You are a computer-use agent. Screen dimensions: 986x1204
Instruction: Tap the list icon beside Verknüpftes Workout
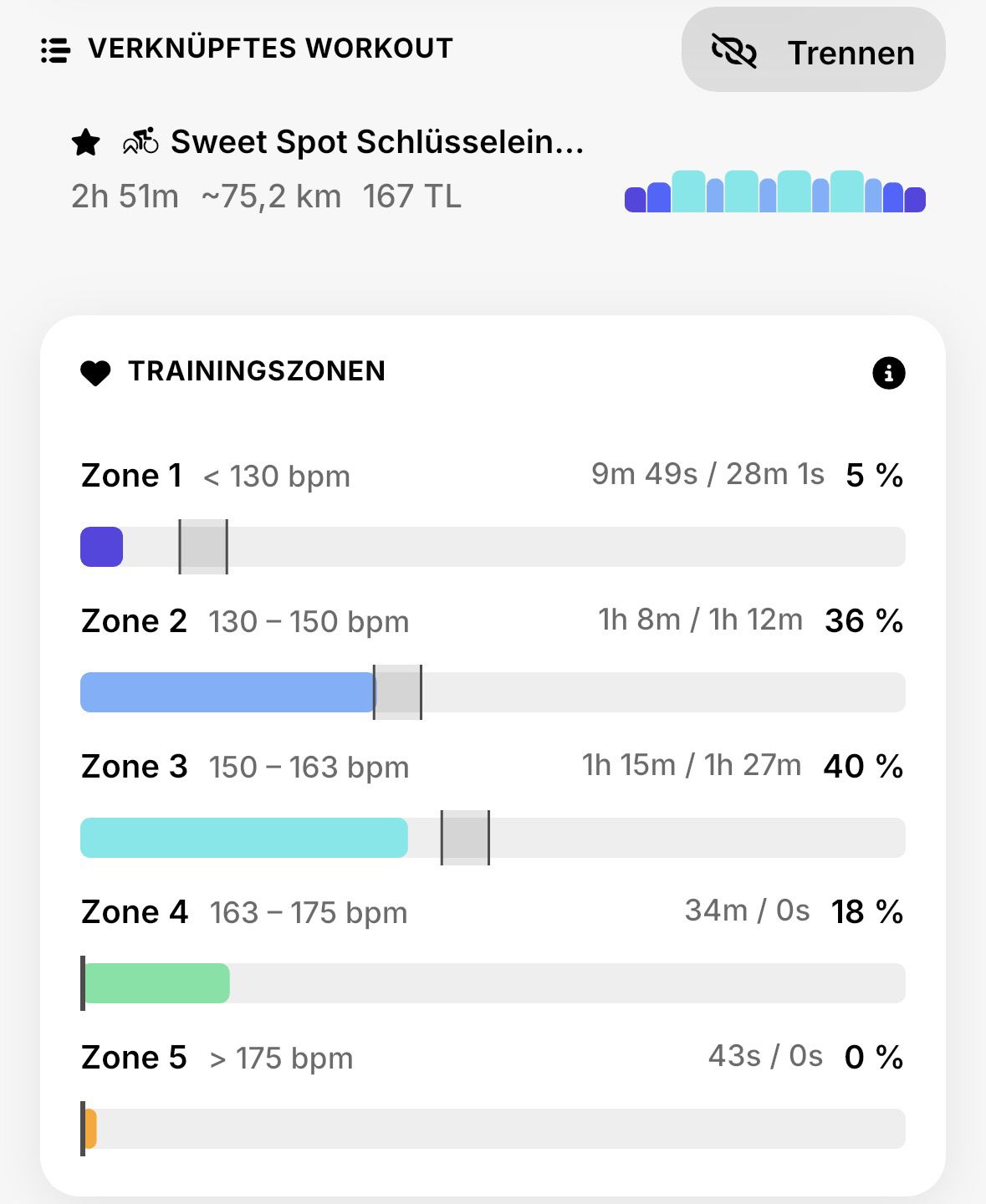click(55, 50)
